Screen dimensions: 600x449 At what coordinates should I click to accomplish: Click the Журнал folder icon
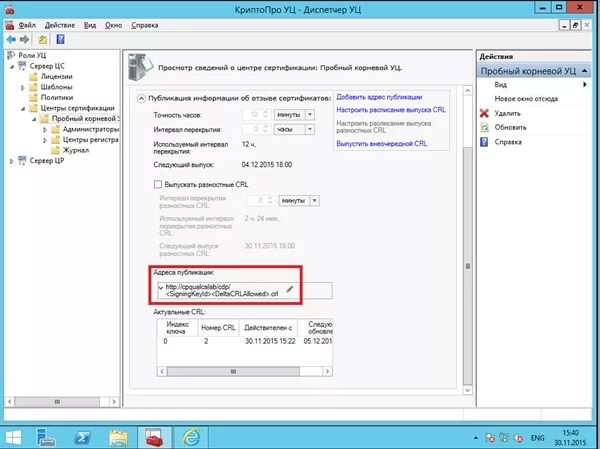(56, 150)
